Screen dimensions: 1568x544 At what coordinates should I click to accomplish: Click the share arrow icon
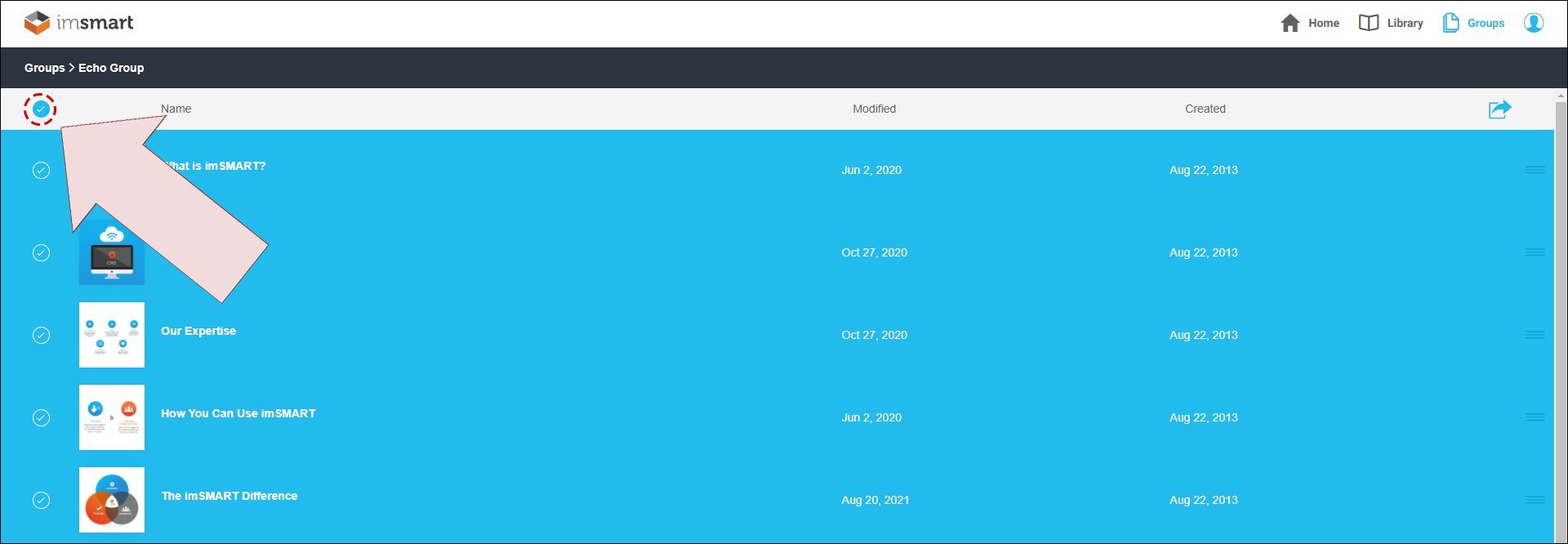pos(1499,109)
